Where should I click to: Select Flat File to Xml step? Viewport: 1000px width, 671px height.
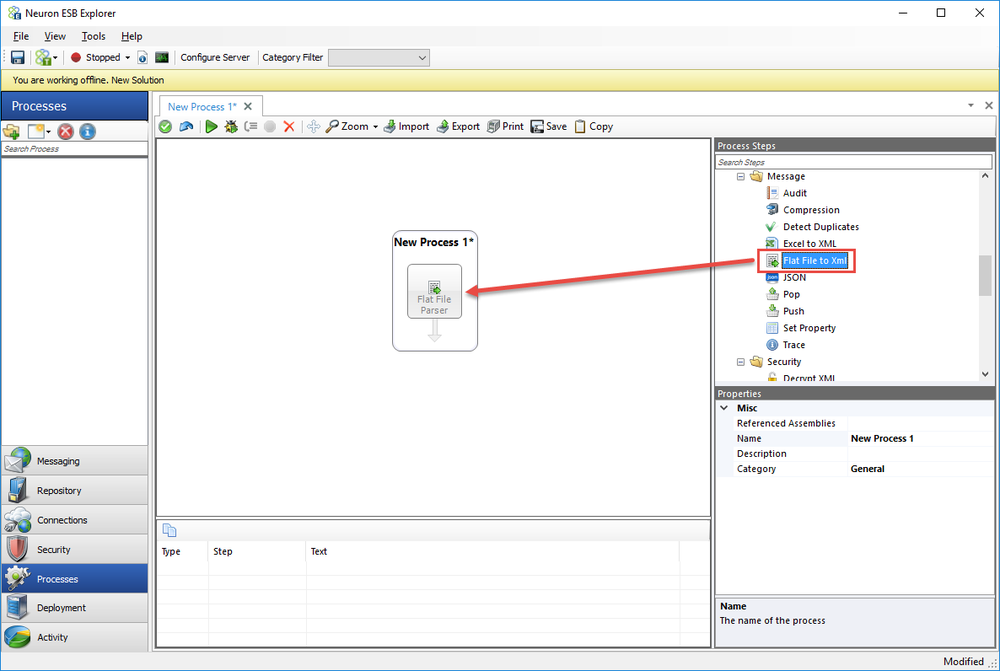click(x=814, y=260)
